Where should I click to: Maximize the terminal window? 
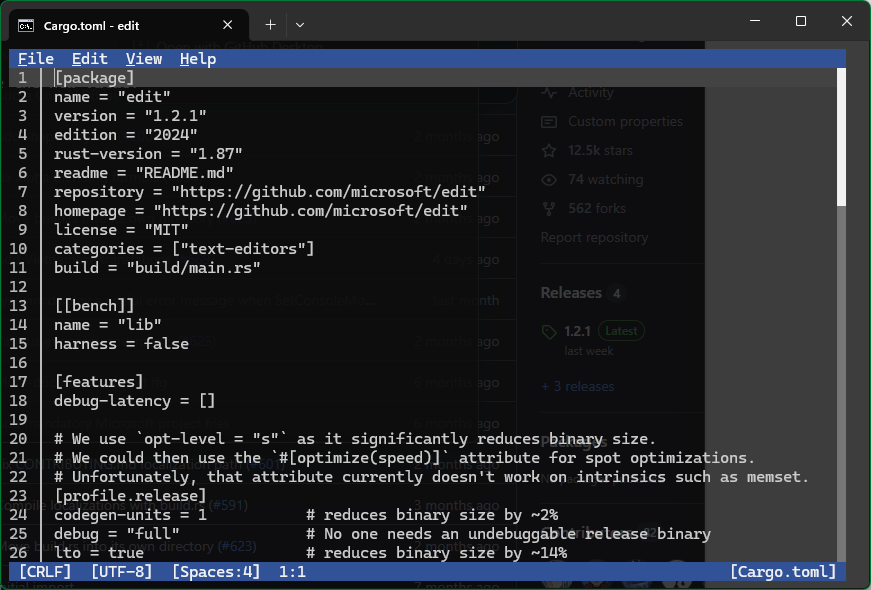click(x=801, y=22)
